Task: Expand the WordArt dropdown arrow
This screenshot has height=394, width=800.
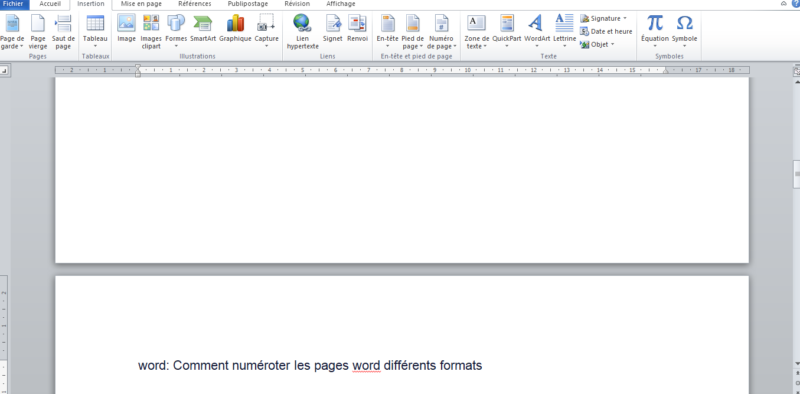Action: 537,46
